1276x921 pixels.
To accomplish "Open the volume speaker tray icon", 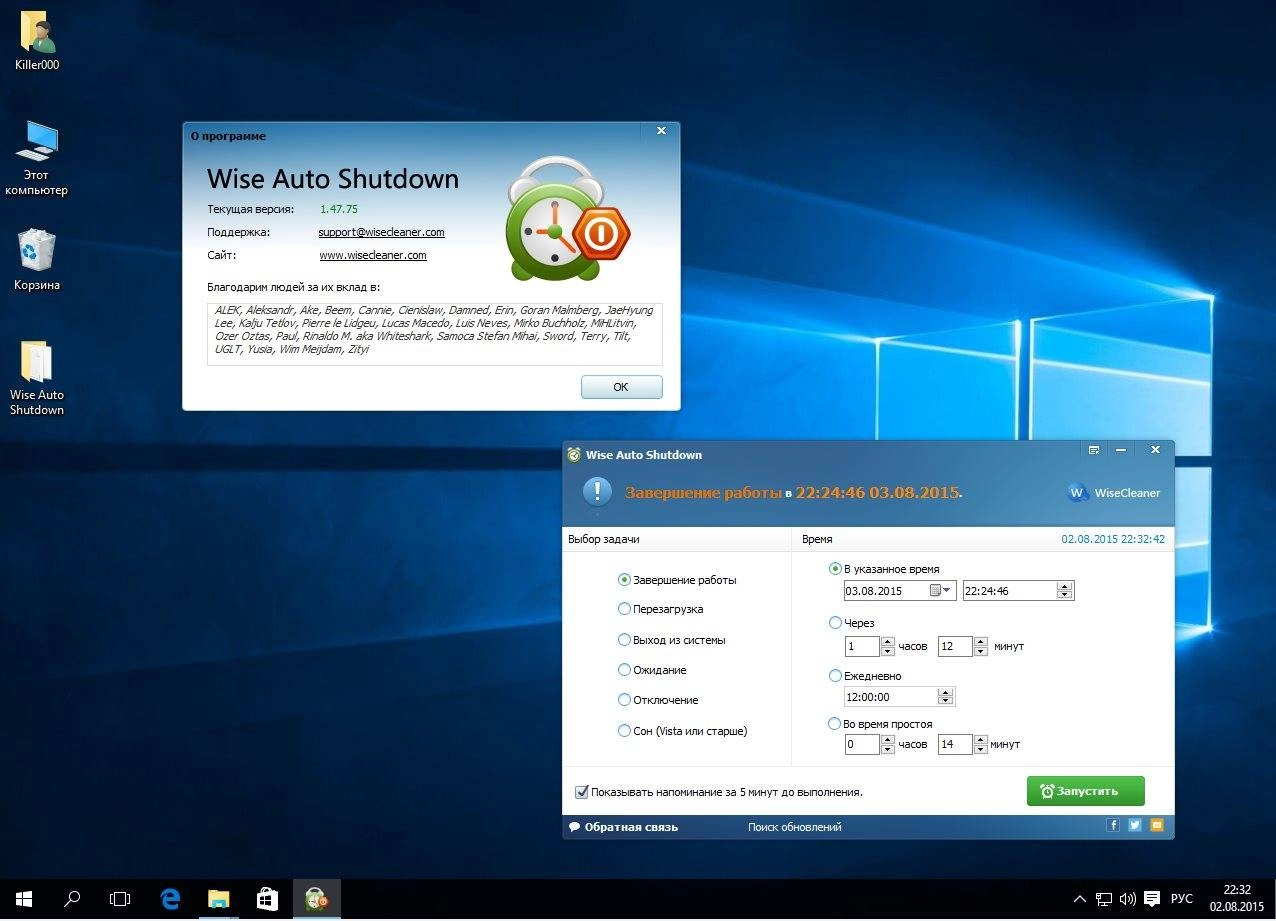I will pos(1128,899).
